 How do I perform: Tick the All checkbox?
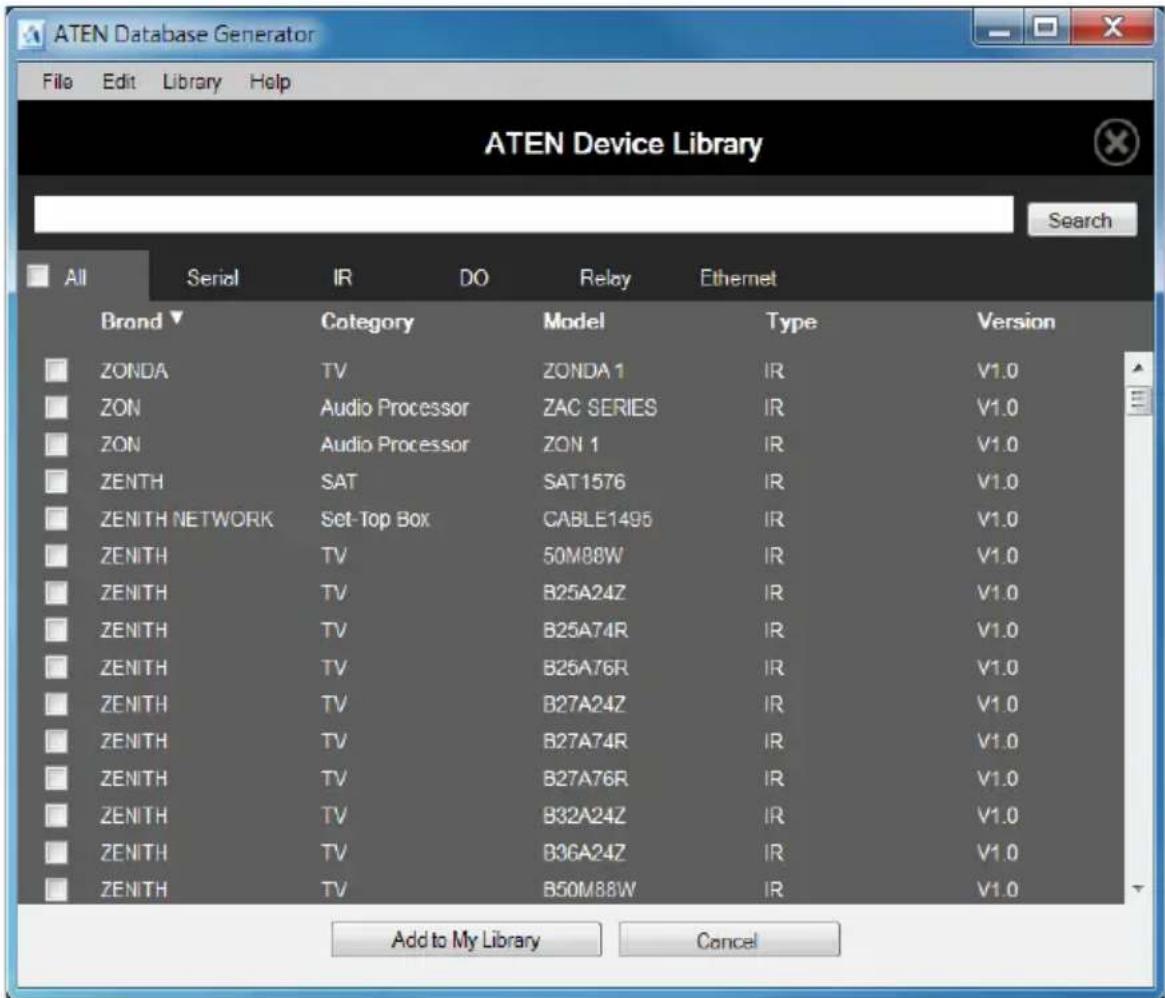click(x=37, y=276)
